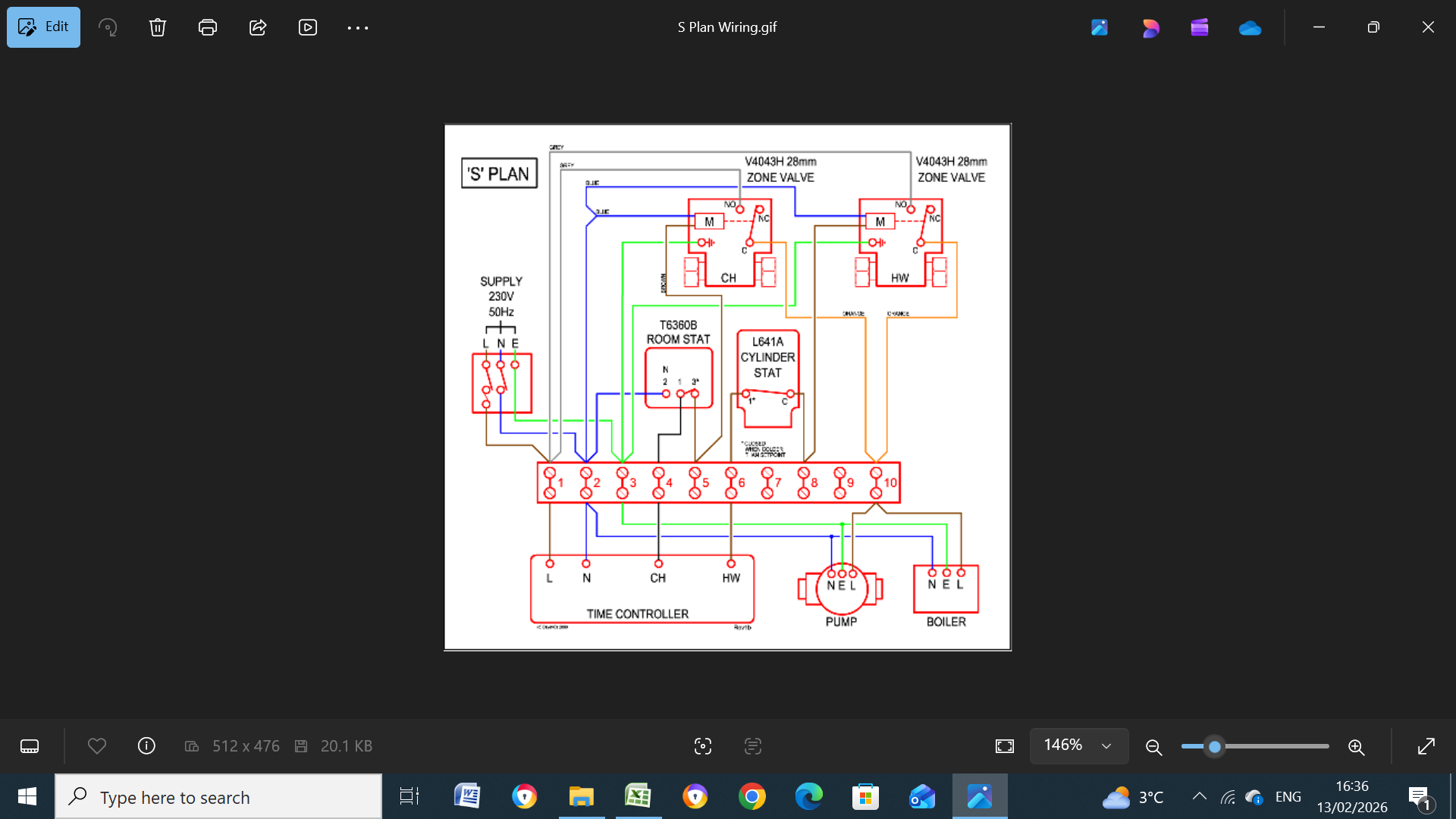Rotate the image
Screen dimensions: 1456x819
click(x=108, y=27)
